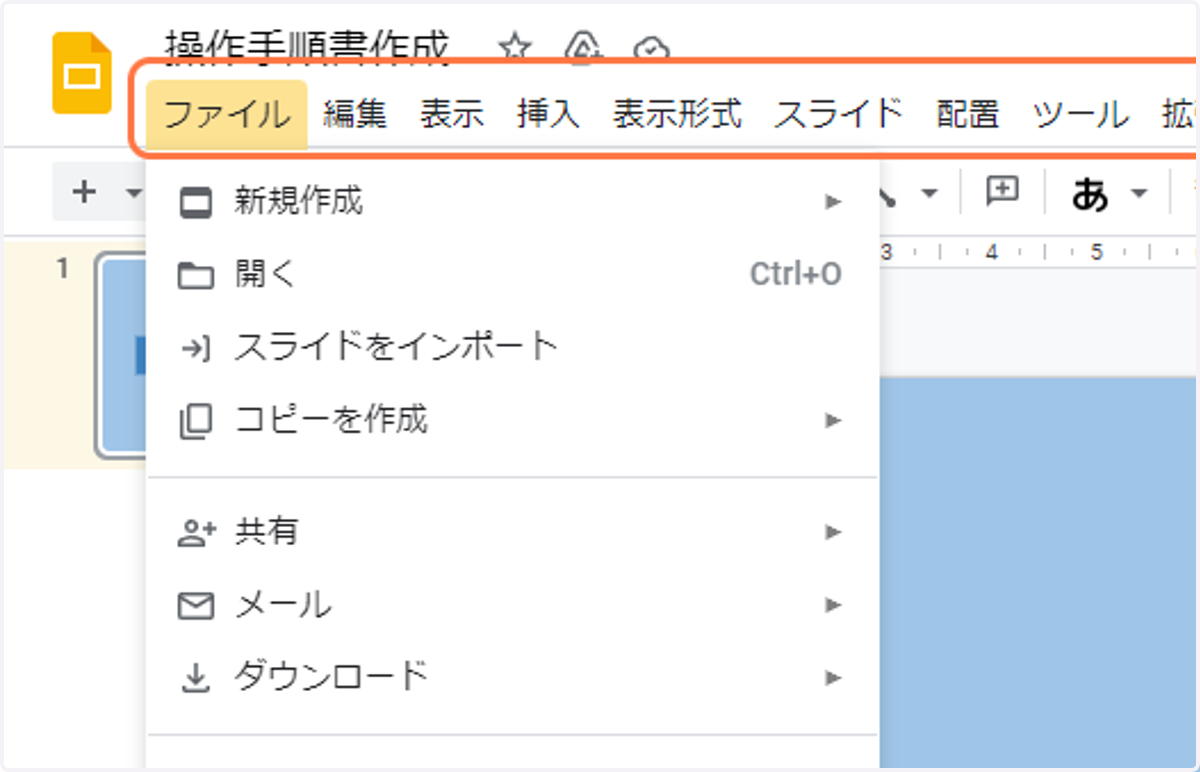This screenshot has height=772, width=1200.
Task: Select slide 1 thumbnail in filmstrip
Action: pos(122,357)
